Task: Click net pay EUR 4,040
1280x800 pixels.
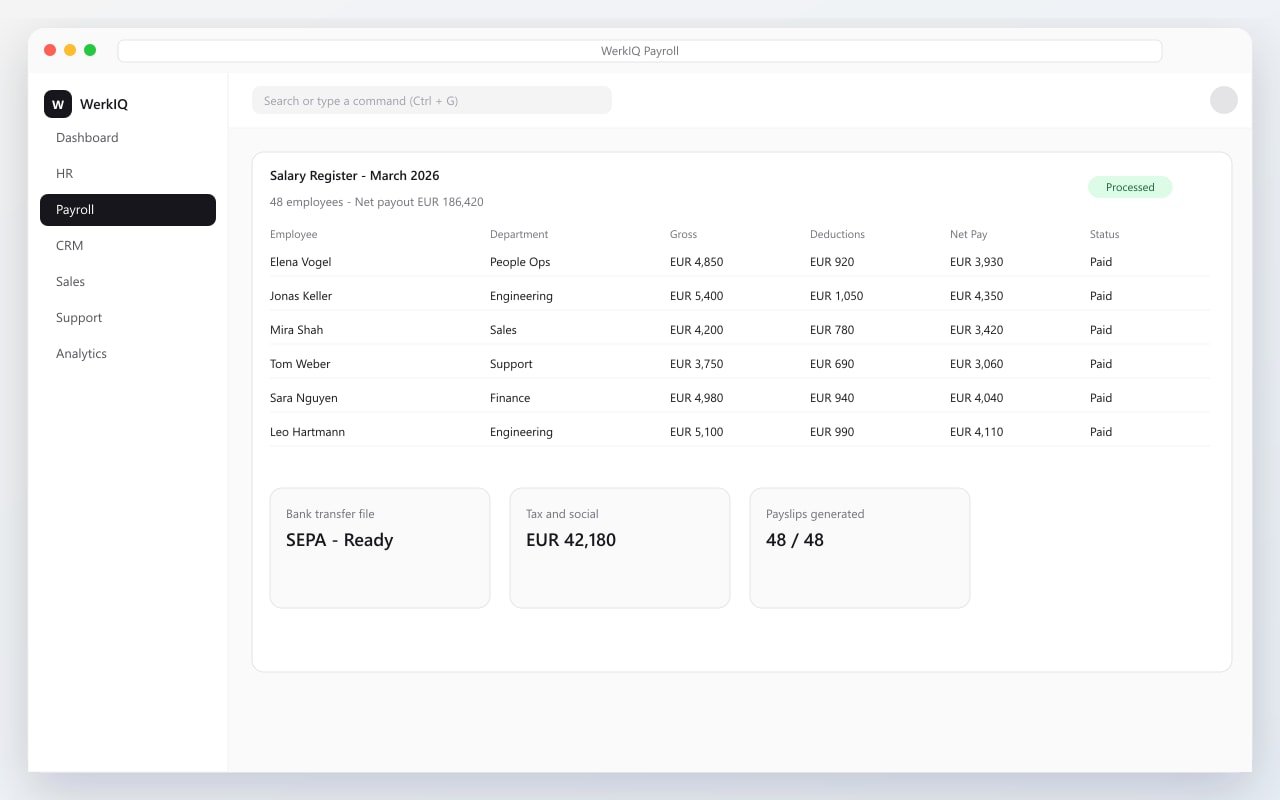Action: click(x=977, y=398)
